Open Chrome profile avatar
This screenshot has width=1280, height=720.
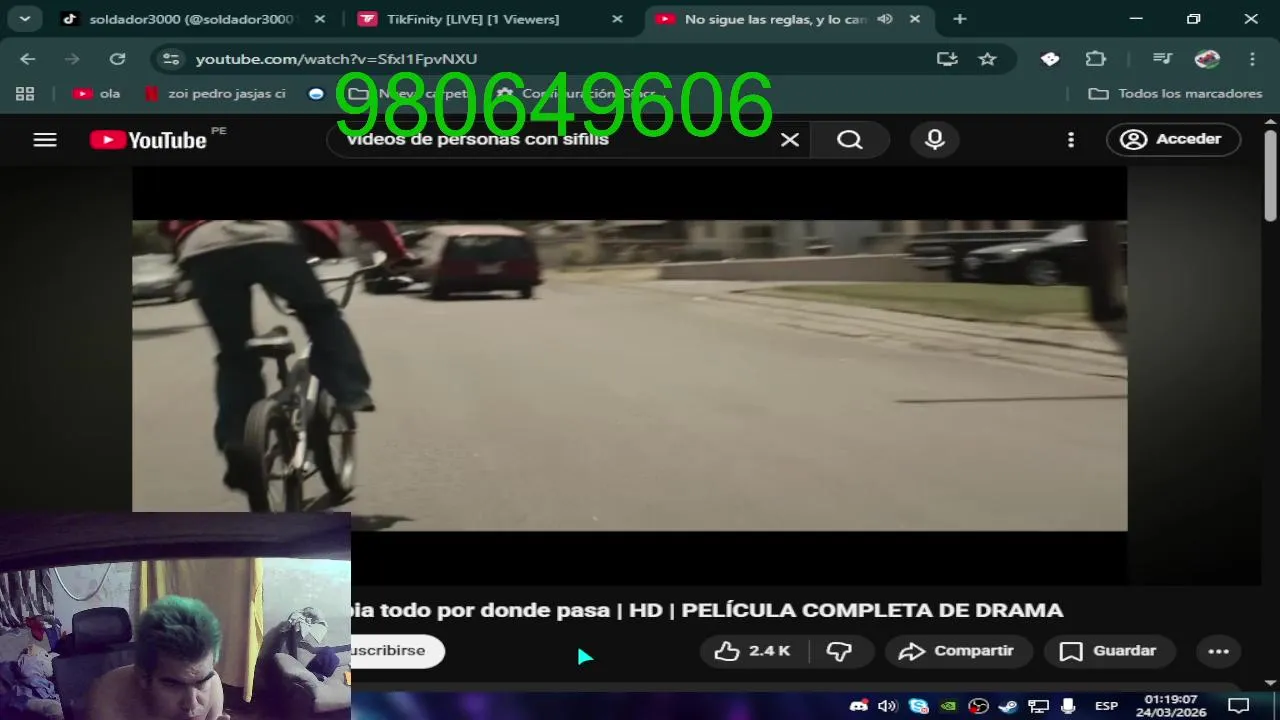tap(1208, 59)
